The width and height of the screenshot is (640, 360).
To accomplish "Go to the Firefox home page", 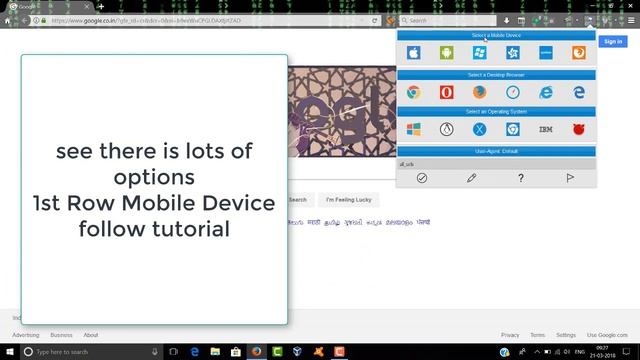I will [7, 20].
